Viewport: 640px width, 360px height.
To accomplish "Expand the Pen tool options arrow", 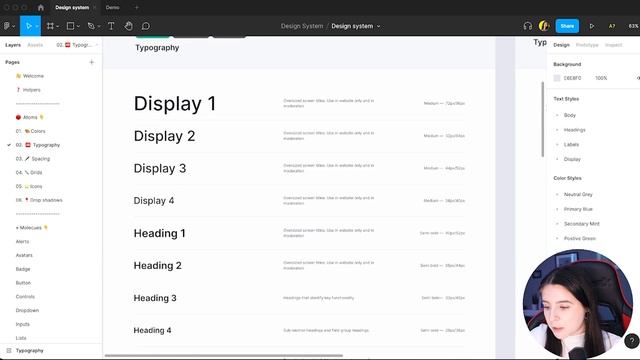I will pyautogui.click(x=99, y=27).
